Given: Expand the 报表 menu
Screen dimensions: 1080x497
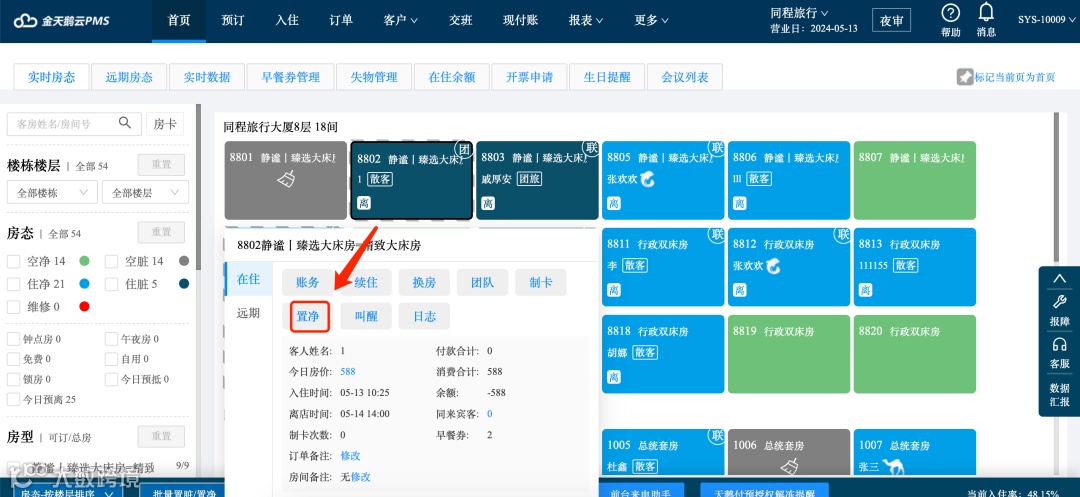Looking at the screenshot, I should click(585, 21).
